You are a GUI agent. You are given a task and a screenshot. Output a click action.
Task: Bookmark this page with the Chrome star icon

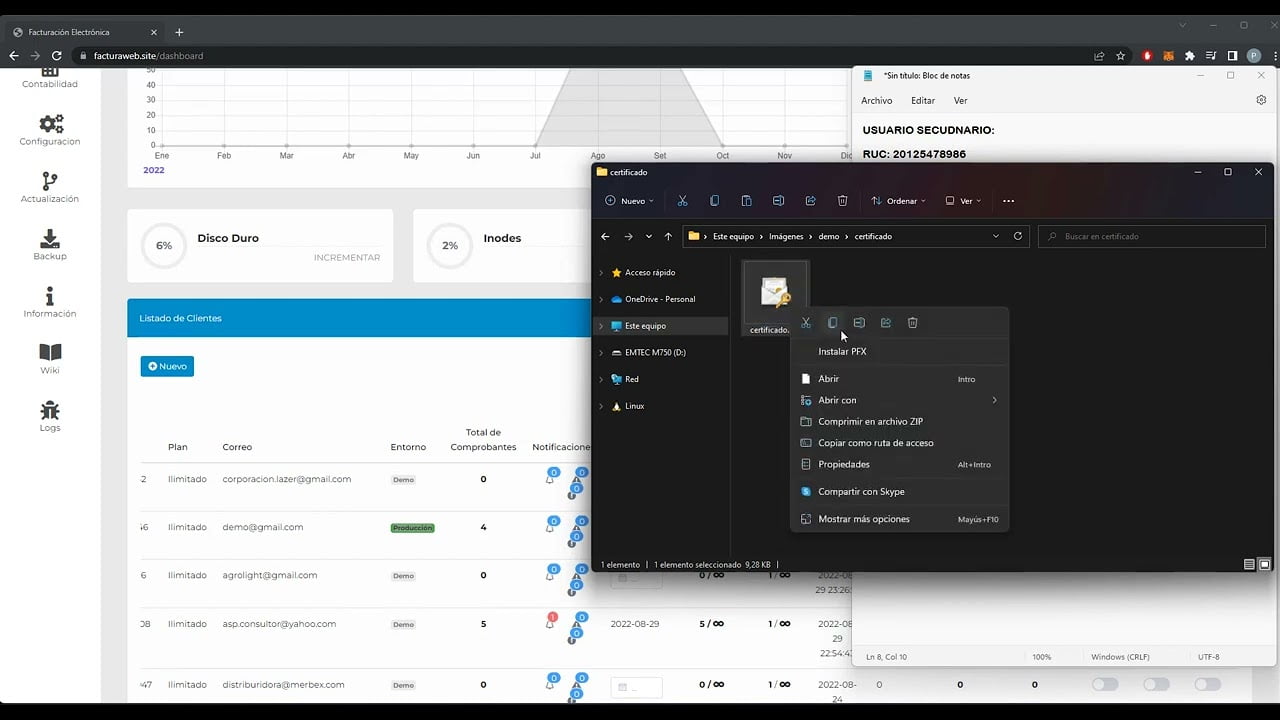tap(1121, 56)
